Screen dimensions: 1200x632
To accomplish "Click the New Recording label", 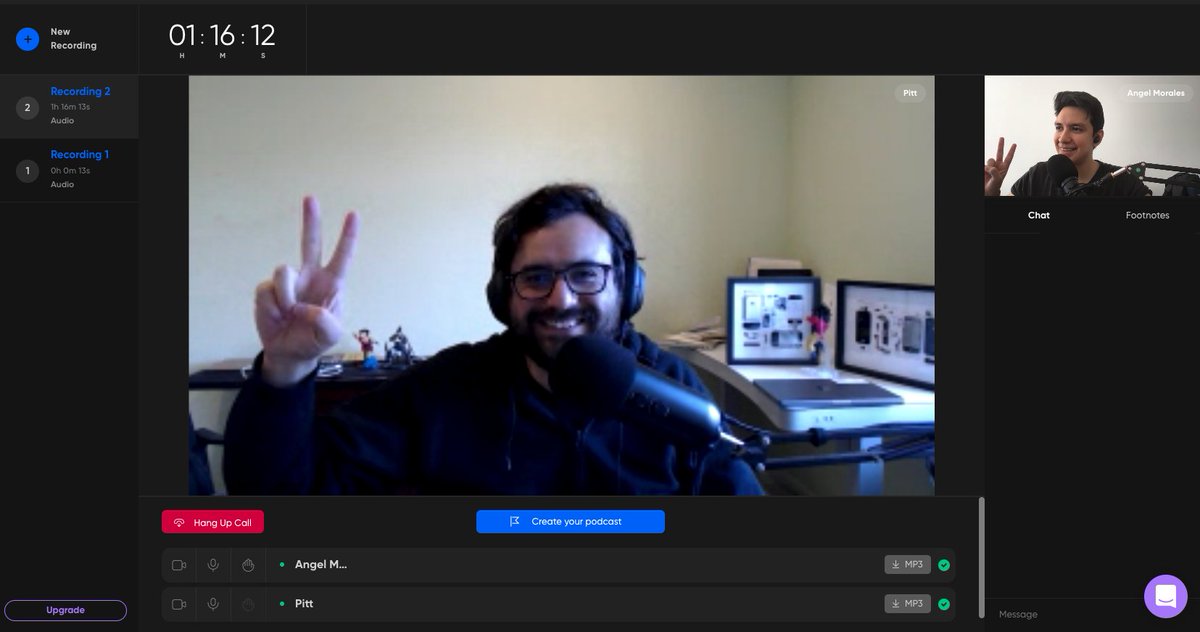I will click(74, 39).
